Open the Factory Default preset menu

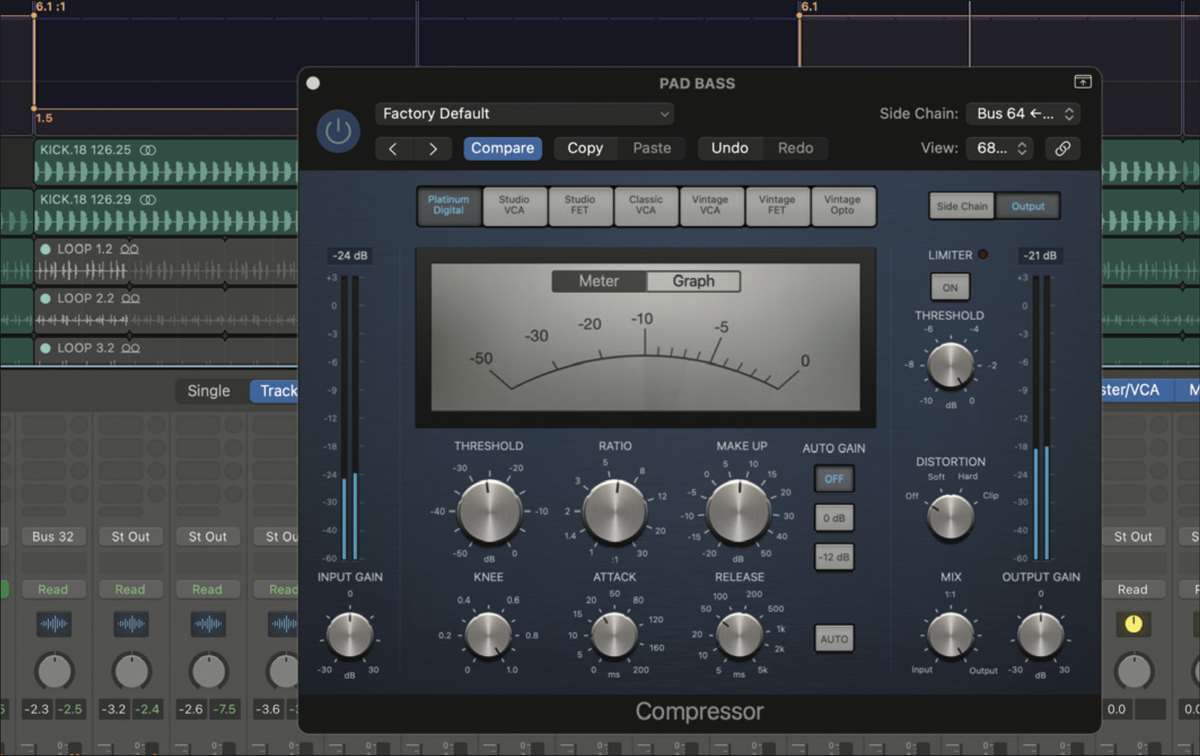click(524, 113)
